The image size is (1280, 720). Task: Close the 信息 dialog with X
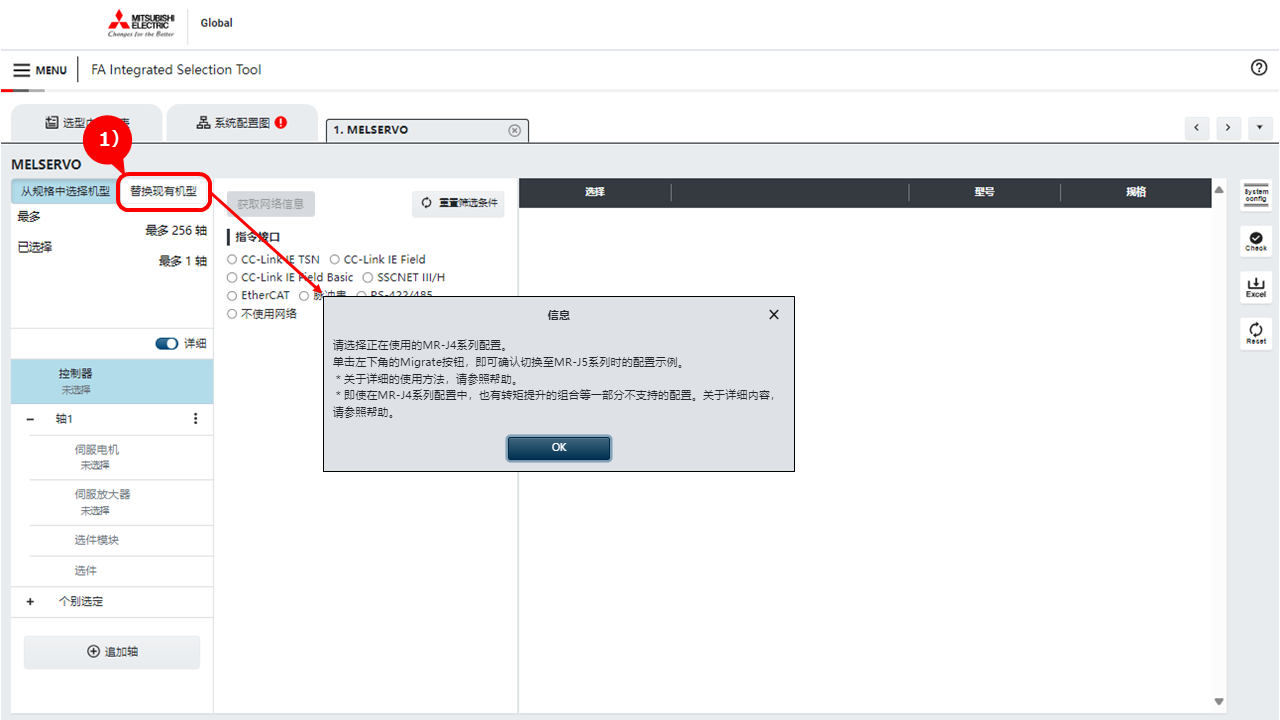(773, 314)
